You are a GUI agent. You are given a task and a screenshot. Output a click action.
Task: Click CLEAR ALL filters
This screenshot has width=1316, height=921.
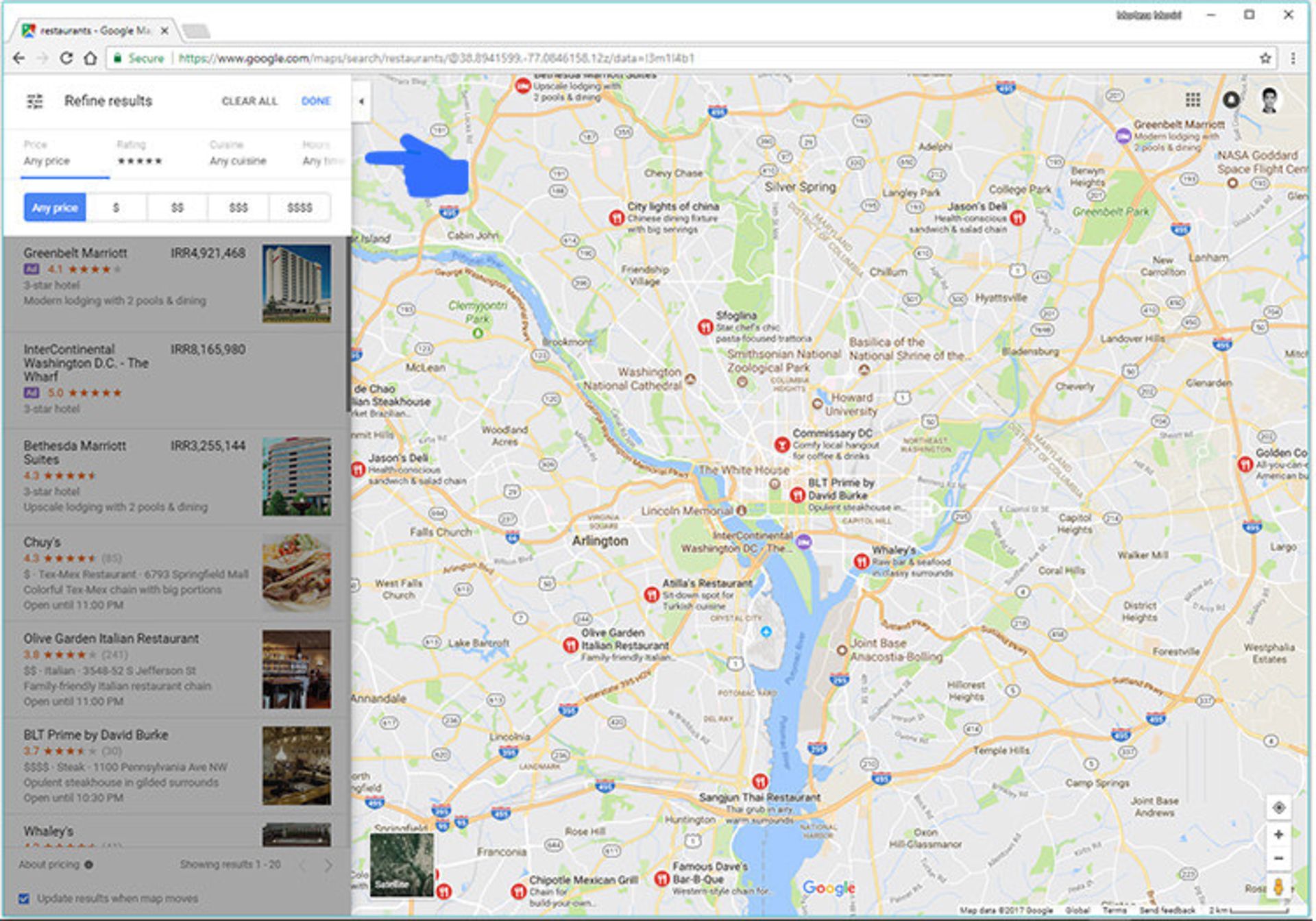[x=249, y=101]
